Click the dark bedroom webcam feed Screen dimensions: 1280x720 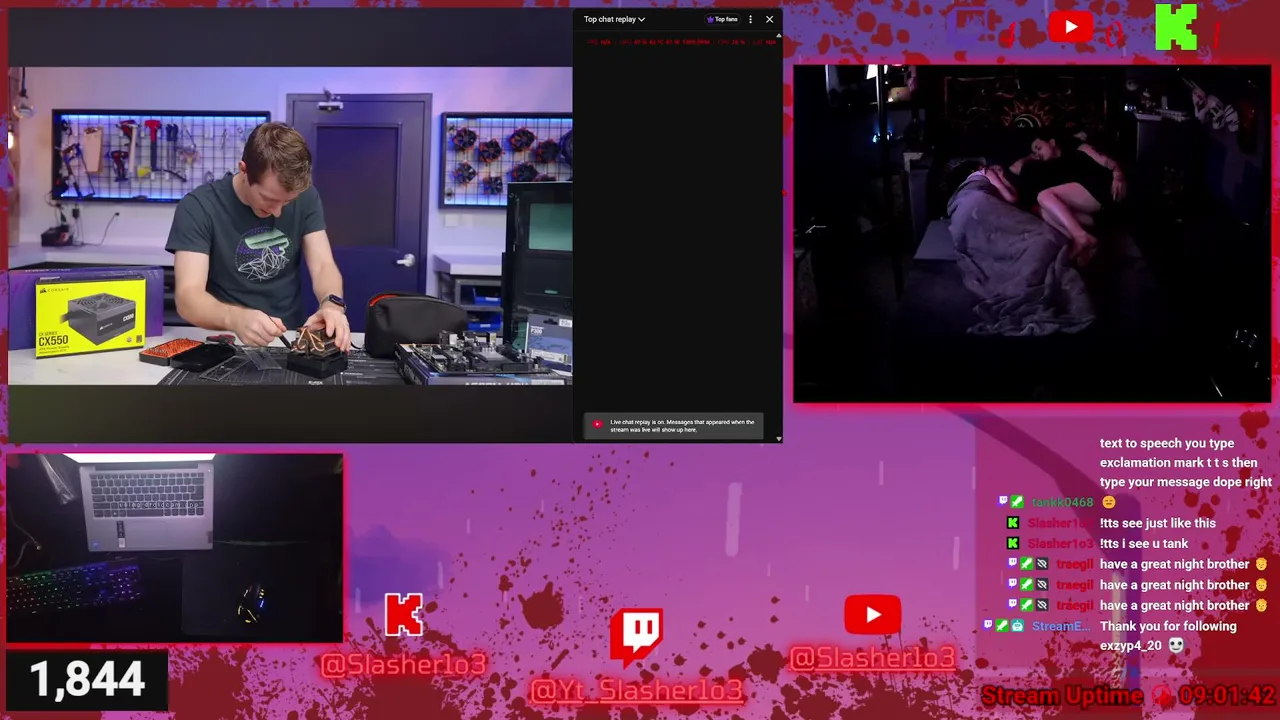[x=1032, y=234]
